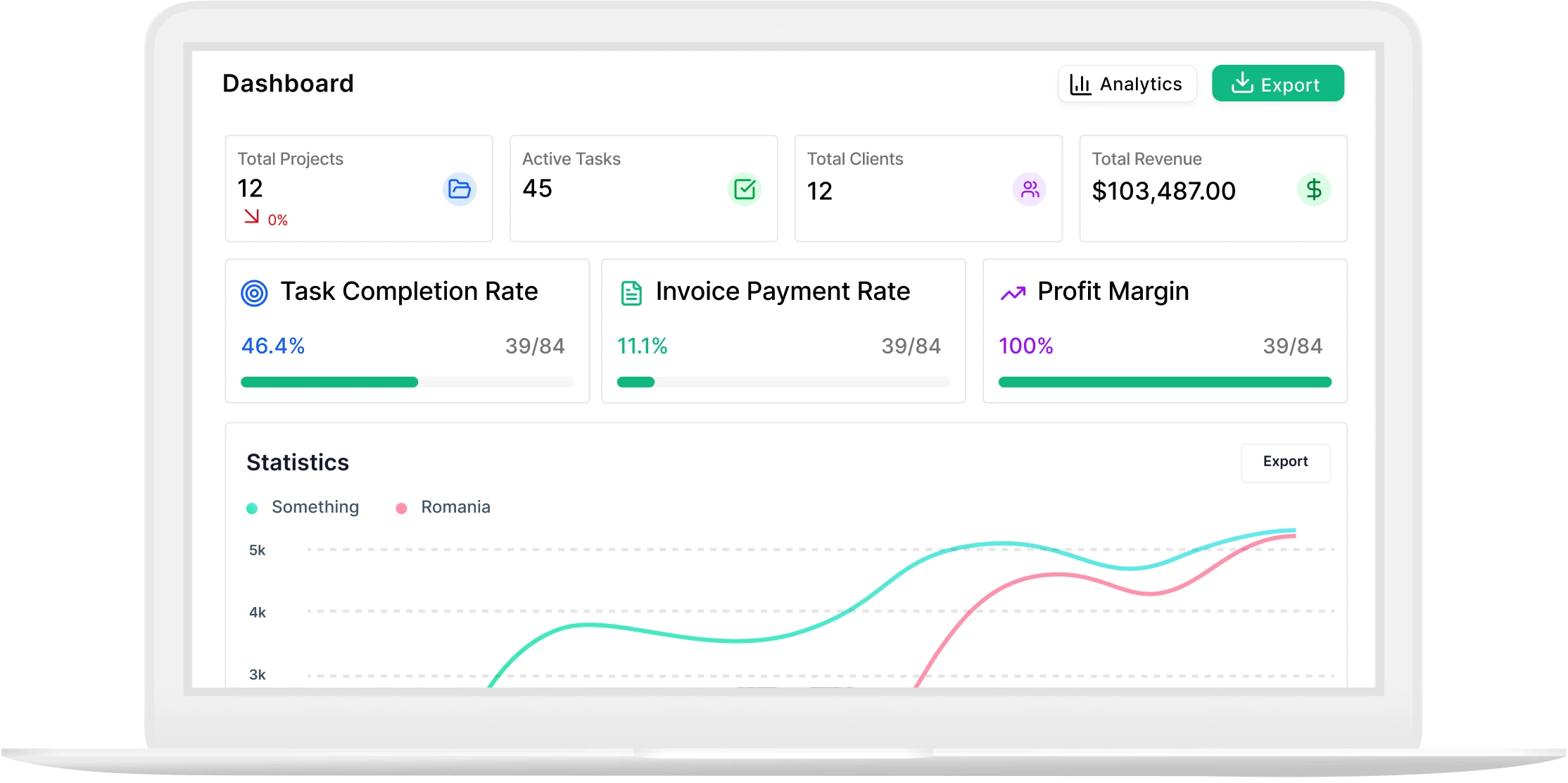Click the trending-up icon beside Profit Margin

pos(1013,293)
